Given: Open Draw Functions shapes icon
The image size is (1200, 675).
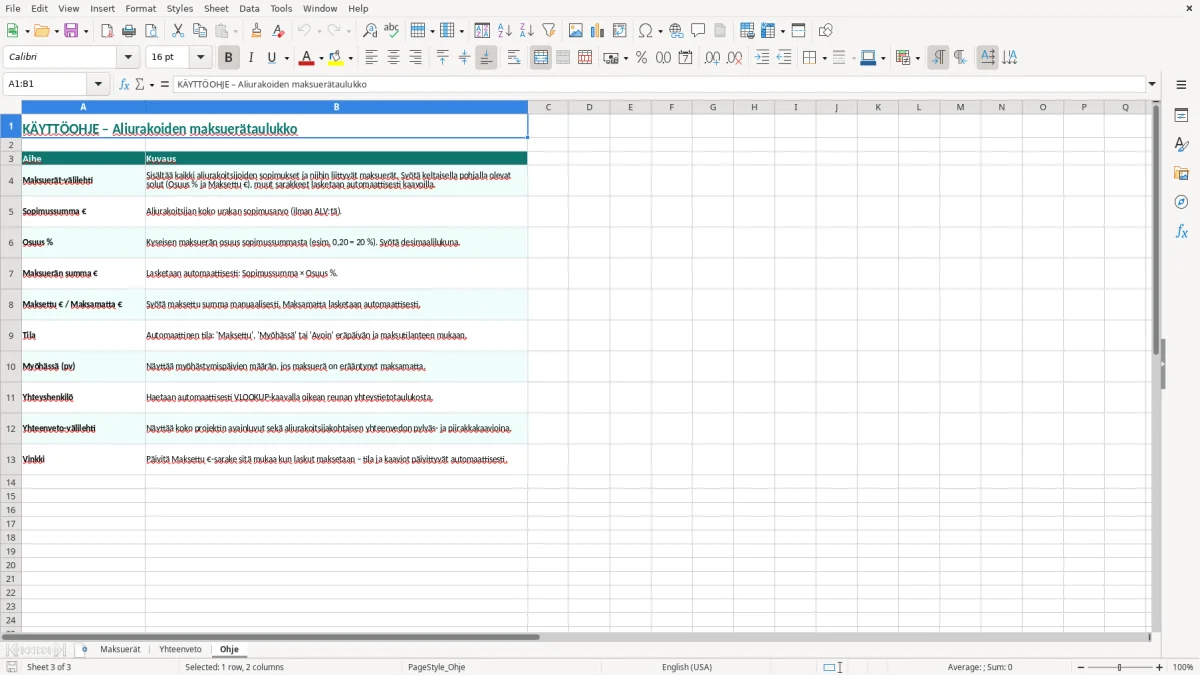Looking at the screenshot, I should tap(825, 31).
